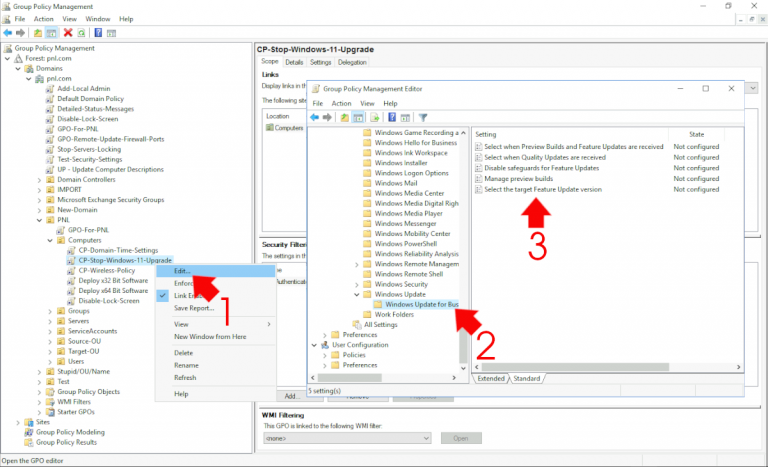The height and width of the screenshot is (467, 768).
Task: Open Window menu in main window
Action: [97, 19]
